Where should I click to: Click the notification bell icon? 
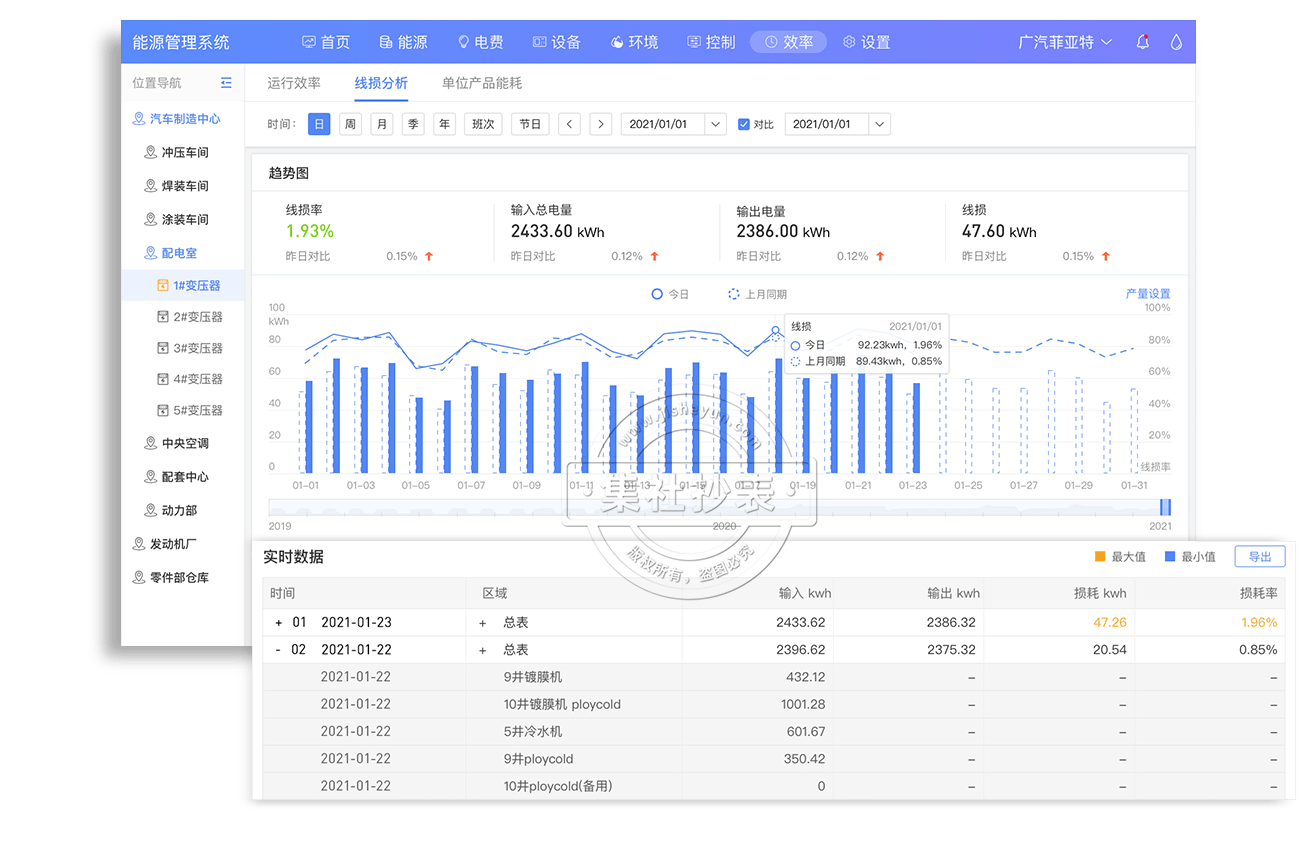click(1143, 42)
